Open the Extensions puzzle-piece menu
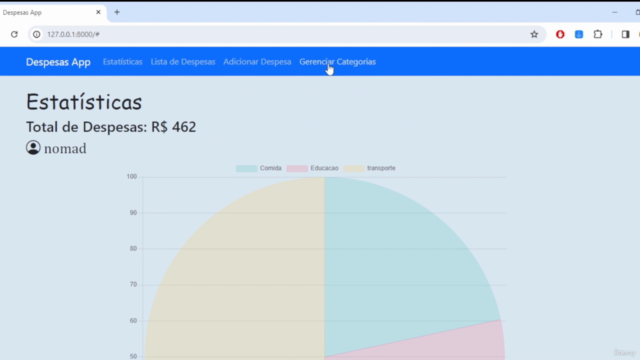The width and height of the screenshot is (640, 360). 598,34
